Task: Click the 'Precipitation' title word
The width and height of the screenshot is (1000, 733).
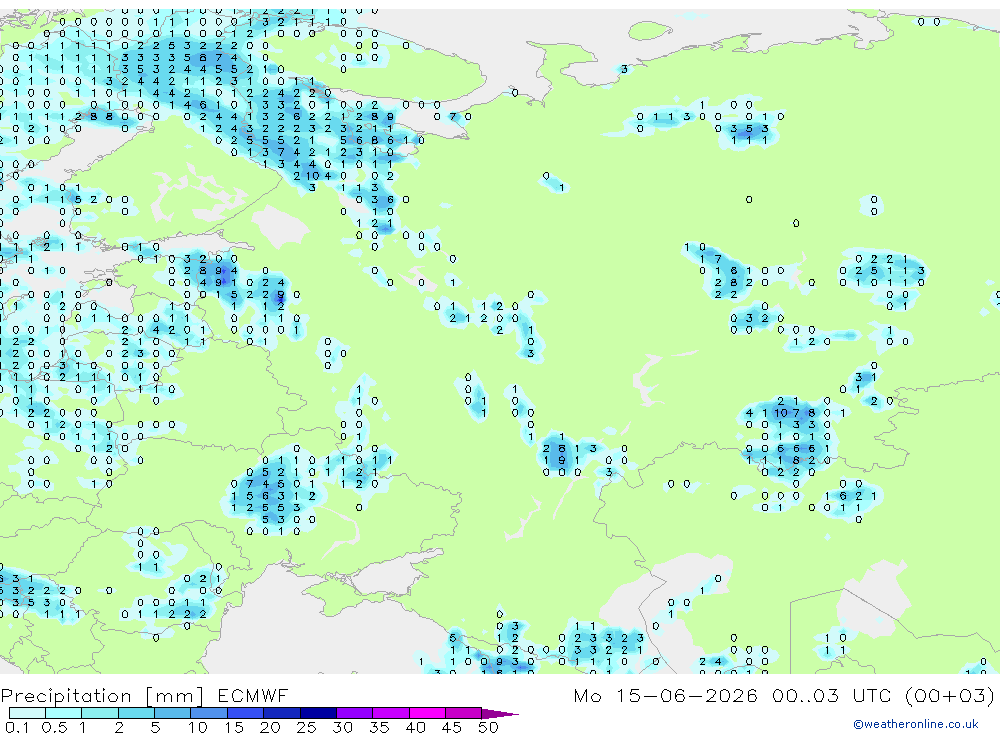Action: (x=66, y=695)
